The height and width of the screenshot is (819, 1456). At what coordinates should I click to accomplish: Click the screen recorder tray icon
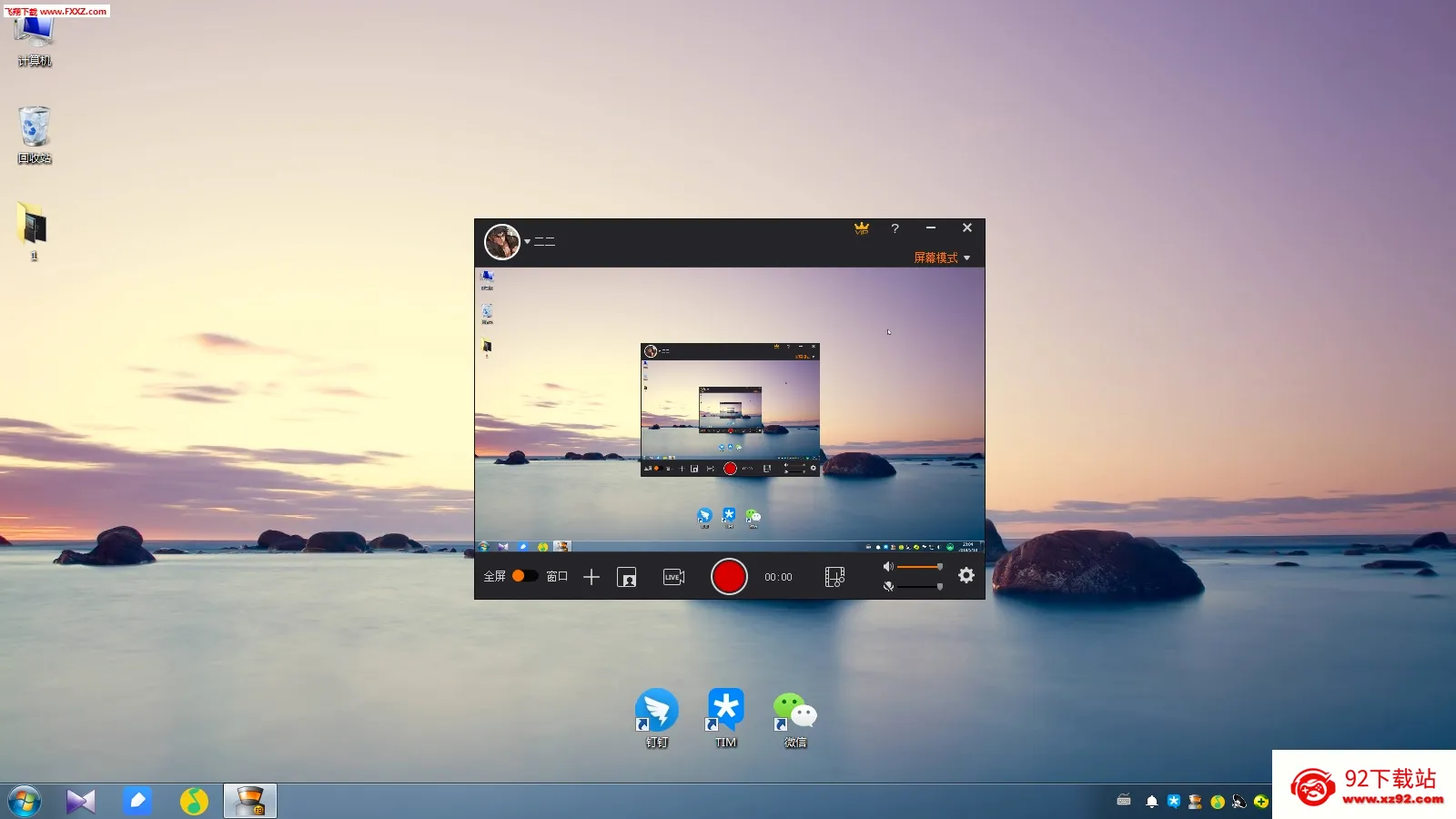(1195, 802)
